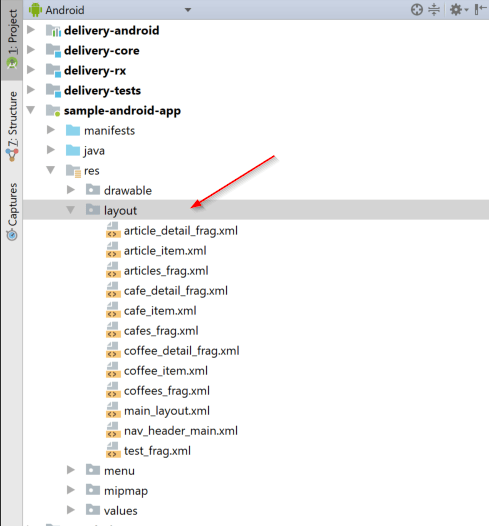Select article_detail_frag.xml file
This screenshot has width=489, height=526.
tap(181, 231)
